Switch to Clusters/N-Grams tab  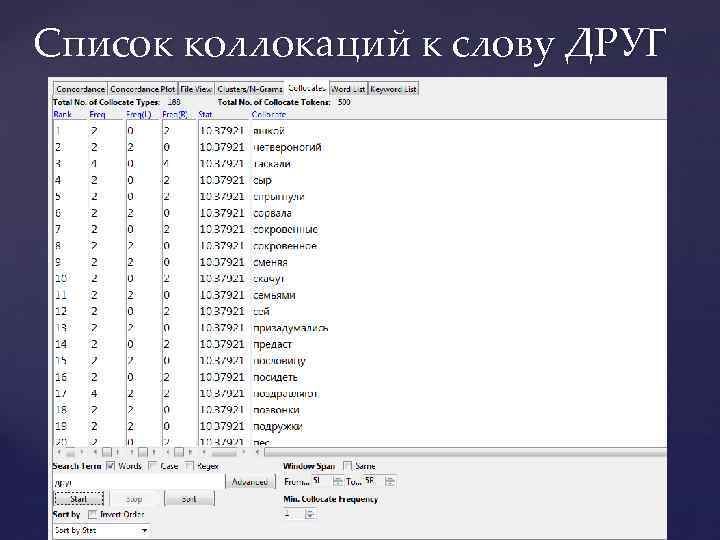pos(250,89)
